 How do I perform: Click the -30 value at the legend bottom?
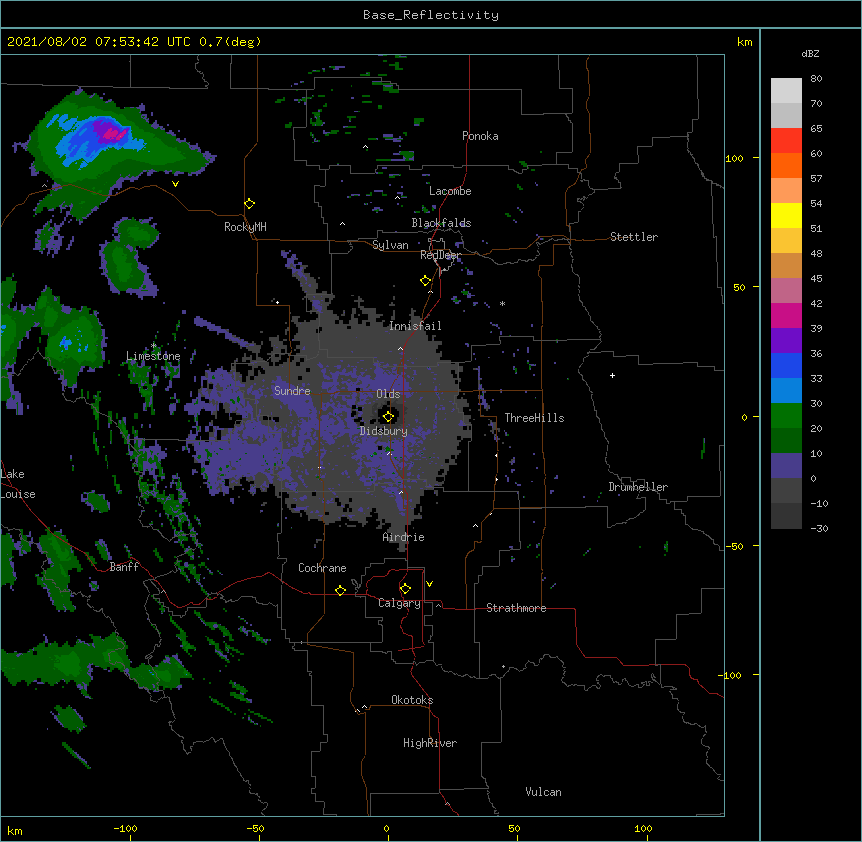click(819, 528)
